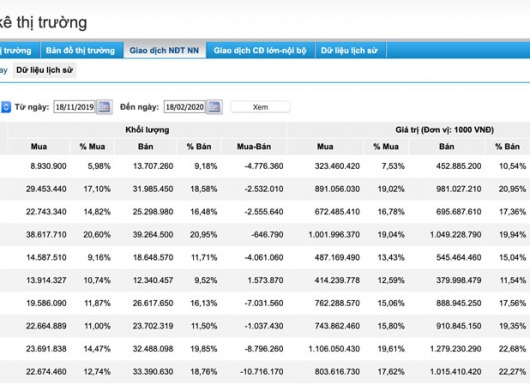530x385 pixels.
Task: Click the Mua header under Giá trị
Action: (x=325, y=146)
